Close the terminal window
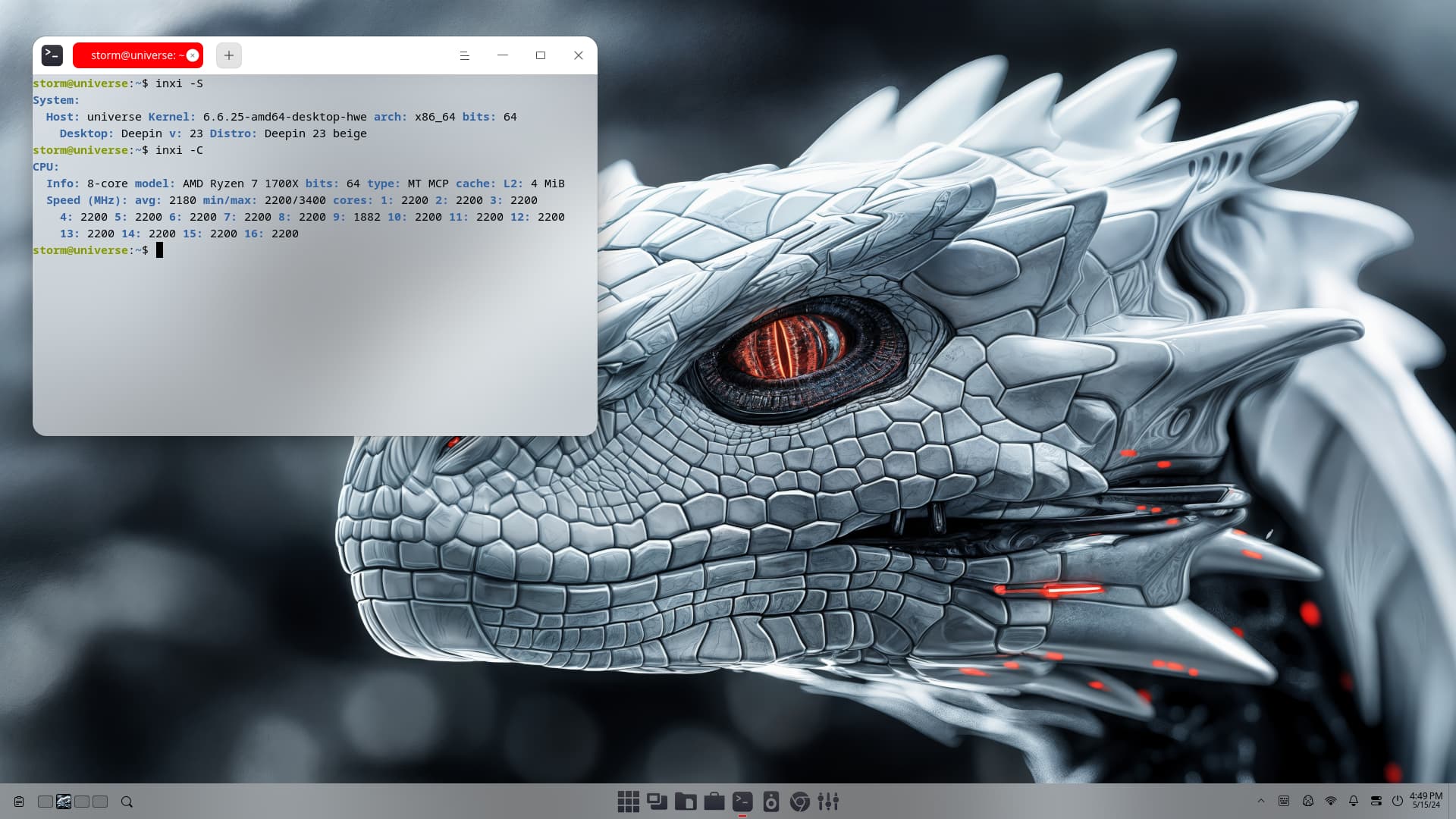This screenshot has height=819, width=1456. coord(579,55)
